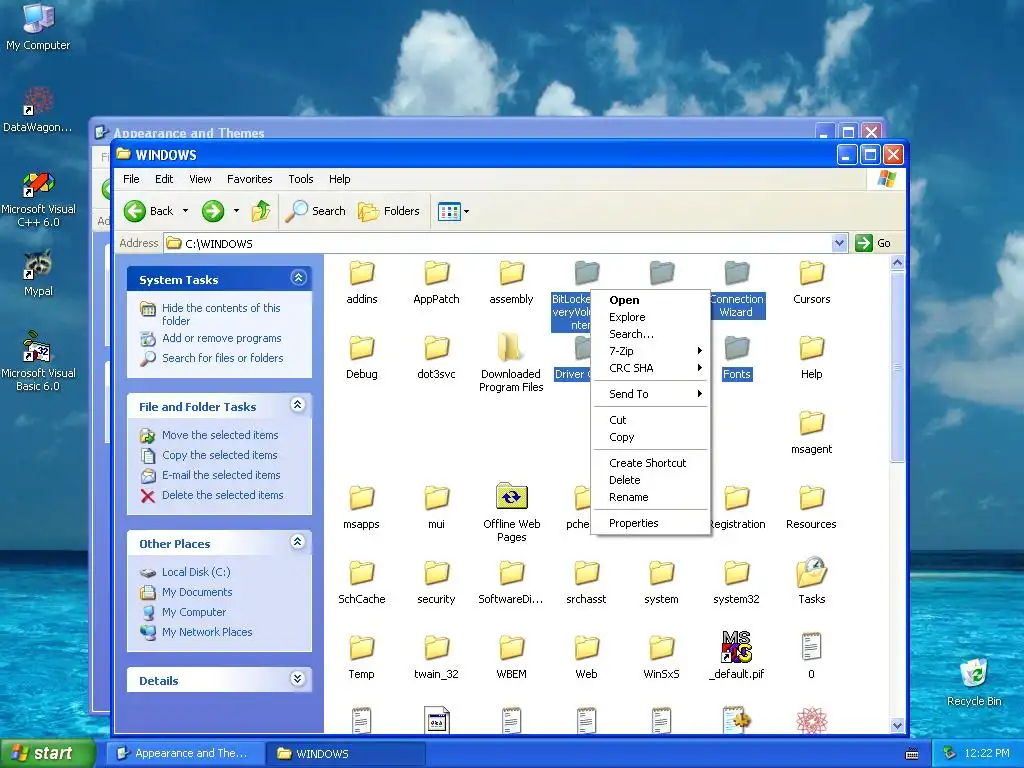
Task: Collapse the Other Places panel
Action: 298,542
